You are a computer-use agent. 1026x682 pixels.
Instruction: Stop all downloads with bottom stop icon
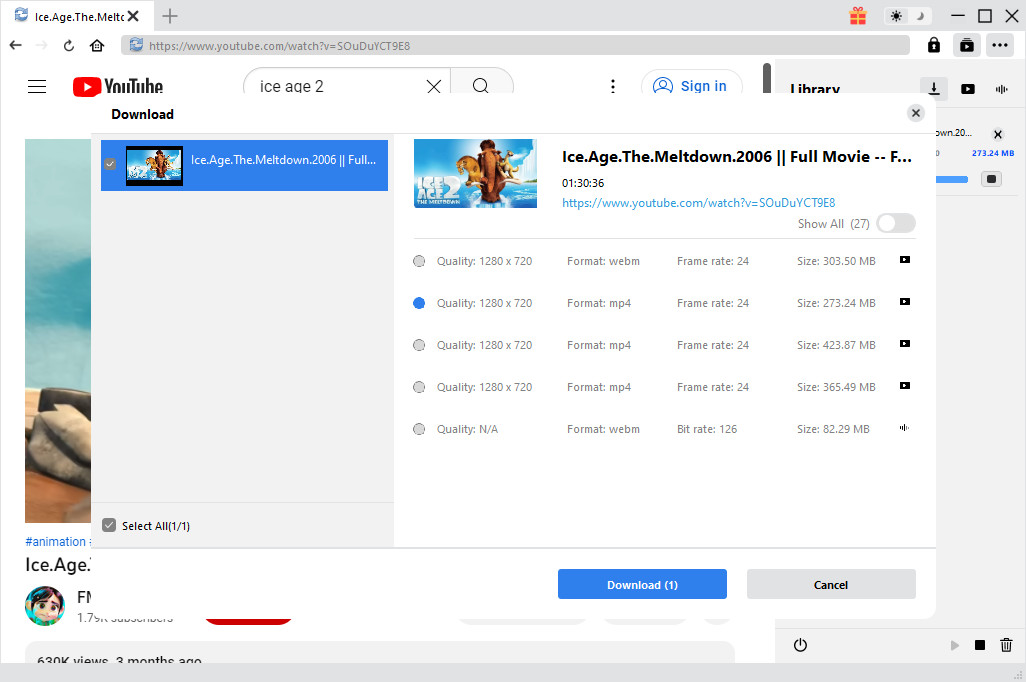tap(980, 645)
